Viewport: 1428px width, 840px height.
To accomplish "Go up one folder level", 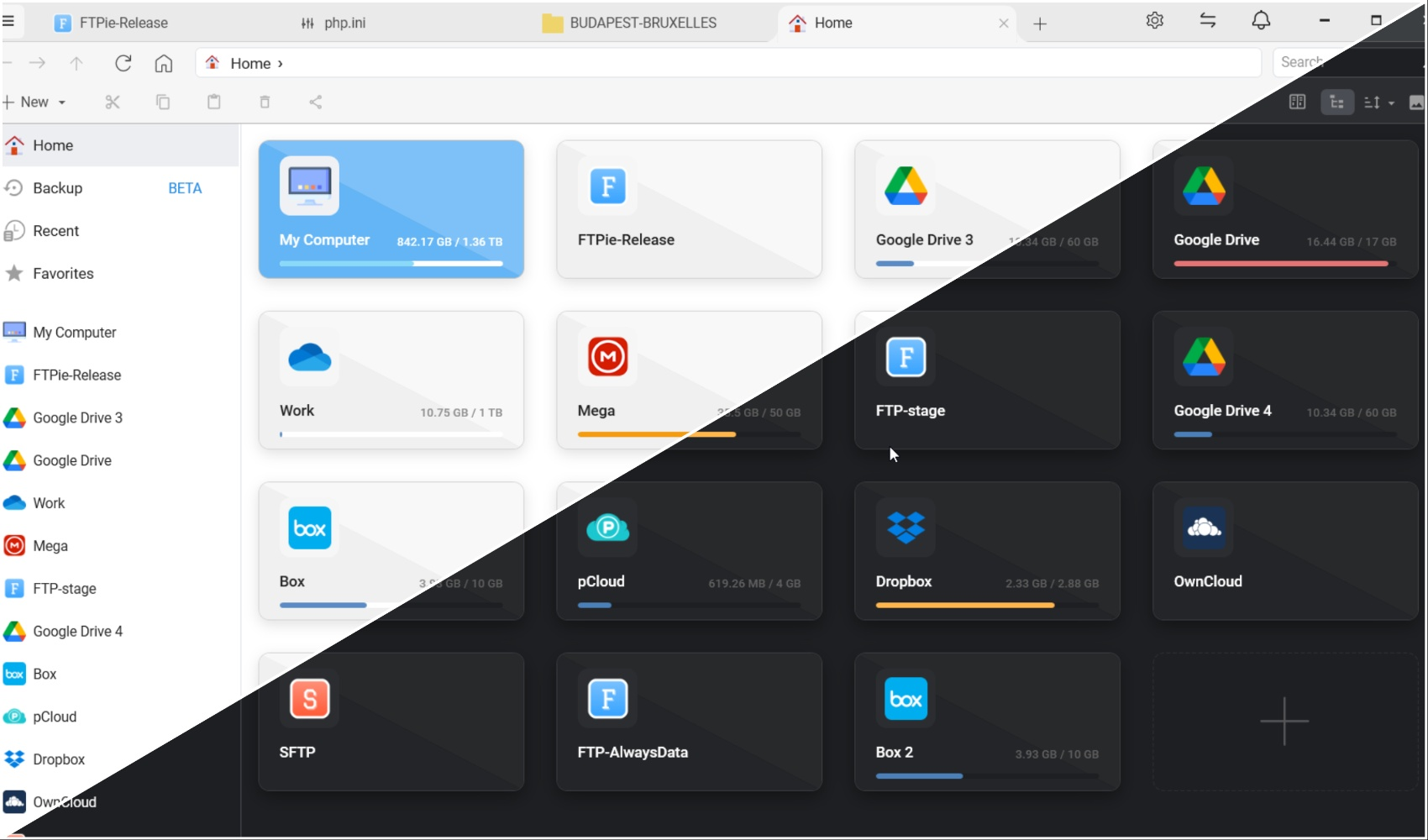I will (76, 63).
